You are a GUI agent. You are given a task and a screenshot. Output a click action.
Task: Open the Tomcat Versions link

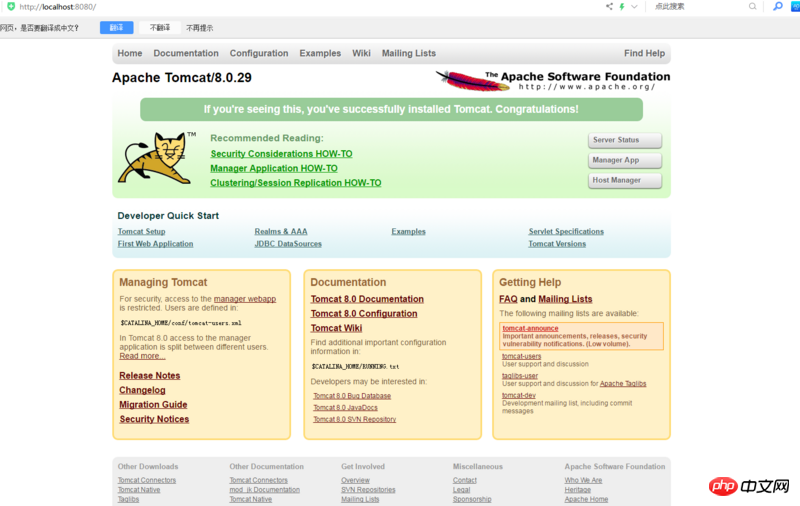point(557,244)
